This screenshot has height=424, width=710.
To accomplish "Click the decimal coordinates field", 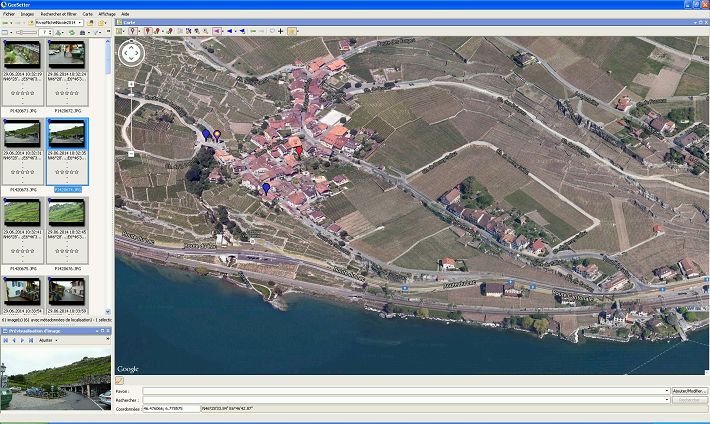I will coord(170,408).
